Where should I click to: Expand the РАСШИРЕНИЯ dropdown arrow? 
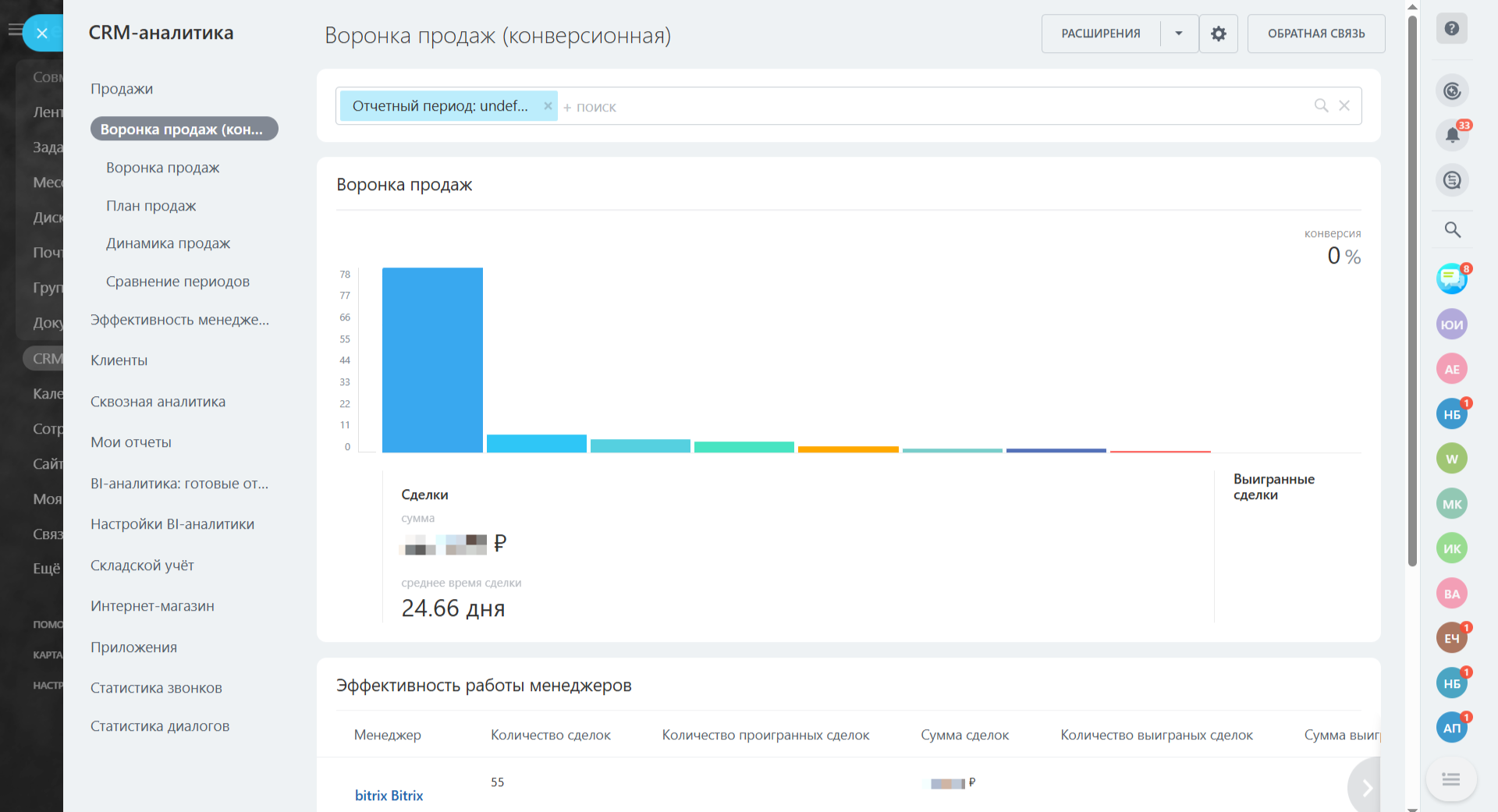1179,34
